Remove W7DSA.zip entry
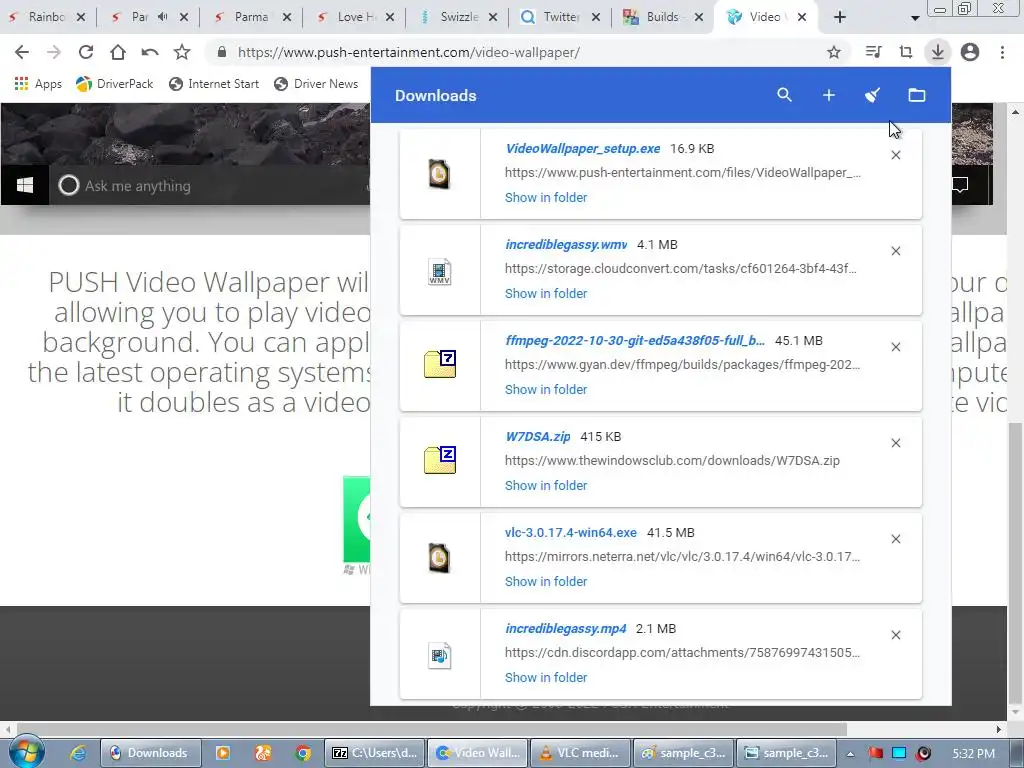 (x=896, y=443)
